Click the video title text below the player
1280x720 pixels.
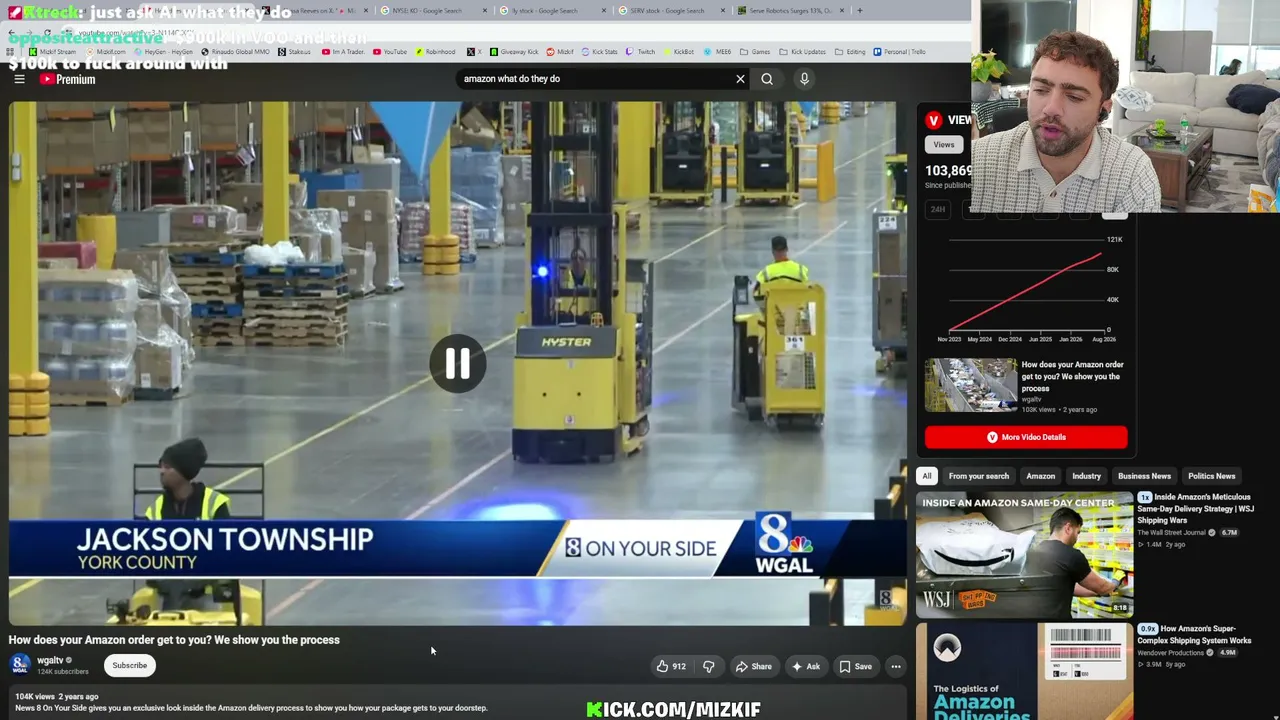click(x=174, y=640)
